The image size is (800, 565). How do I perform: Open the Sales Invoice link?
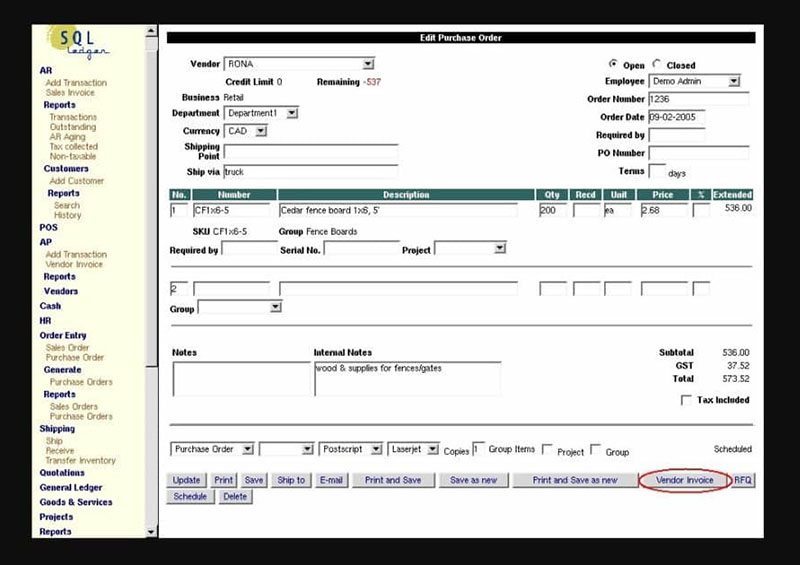pos(70,92)
